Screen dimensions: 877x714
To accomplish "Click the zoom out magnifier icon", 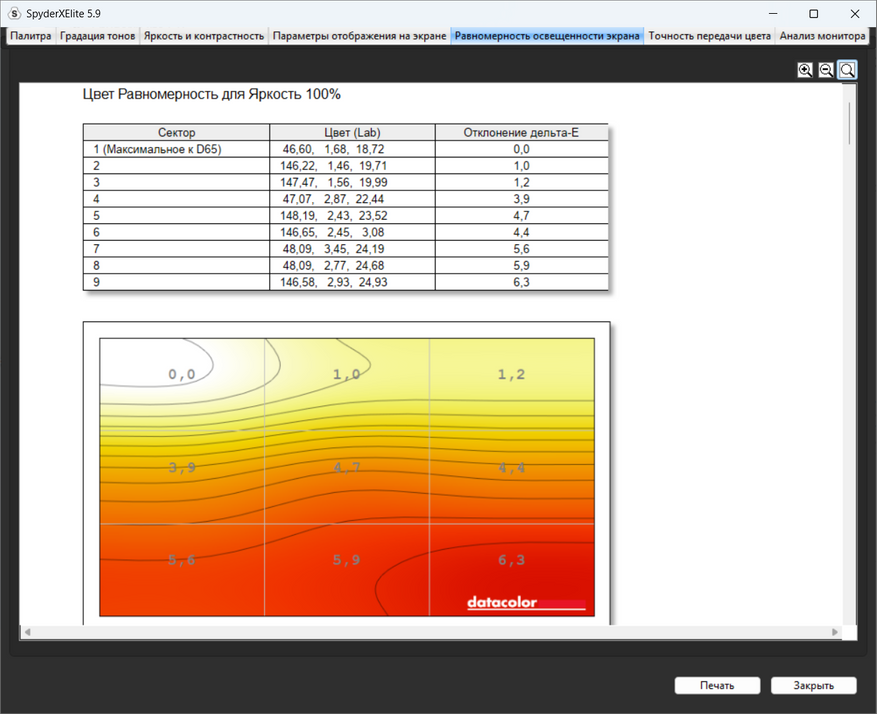I will [x=826, y=70].
